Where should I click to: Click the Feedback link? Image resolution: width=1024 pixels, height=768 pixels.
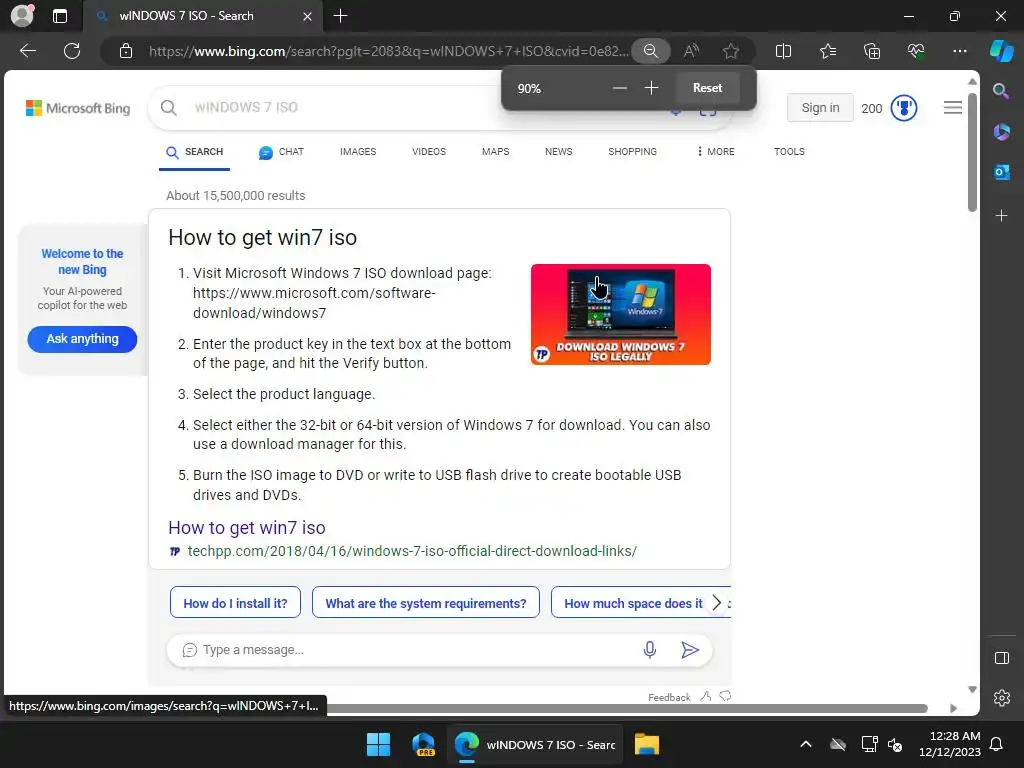(669, 697)
